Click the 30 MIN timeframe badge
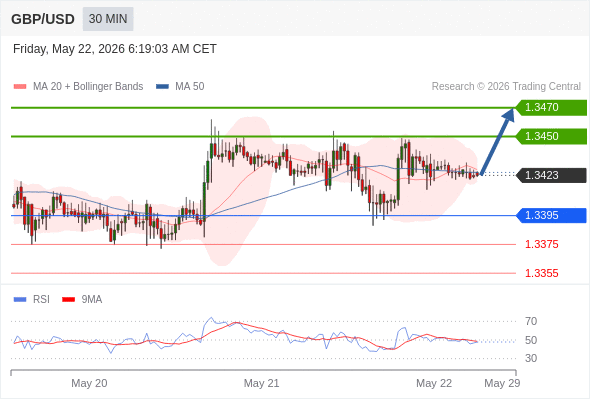Image resolution: width=590 pixels, height=400 pixels. [108, 19]
